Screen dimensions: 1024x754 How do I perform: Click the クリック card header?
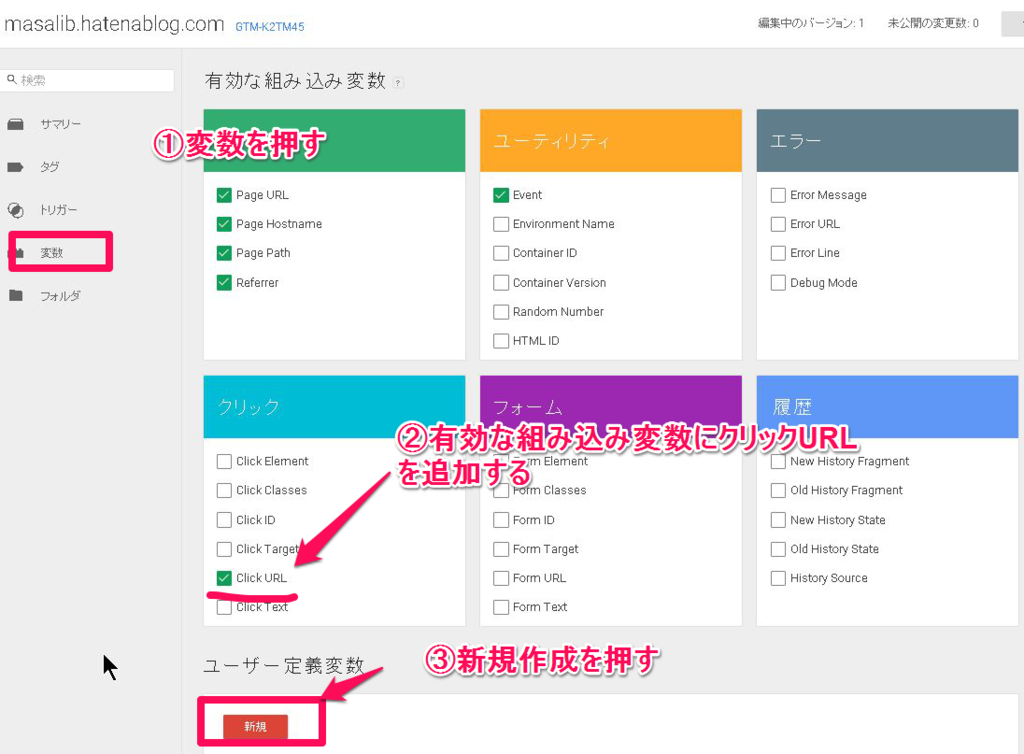click(334, 406)
